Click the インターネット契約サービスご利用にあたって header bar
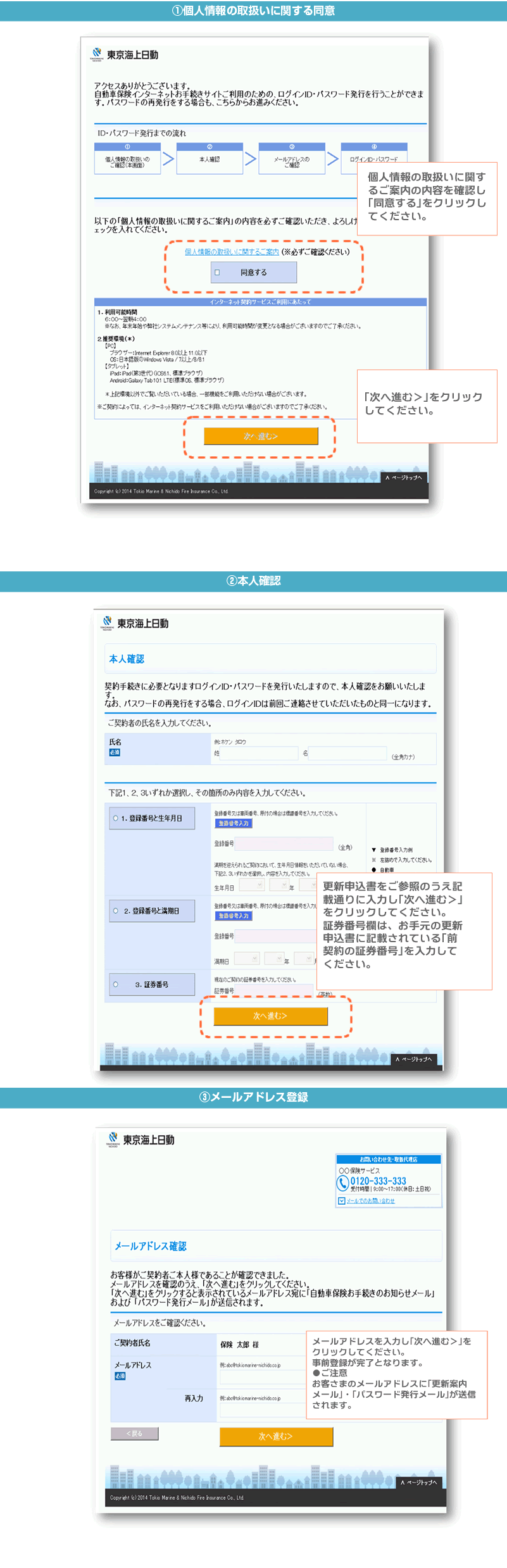Viewport: 507px width, 1568px height. (261, 302)
